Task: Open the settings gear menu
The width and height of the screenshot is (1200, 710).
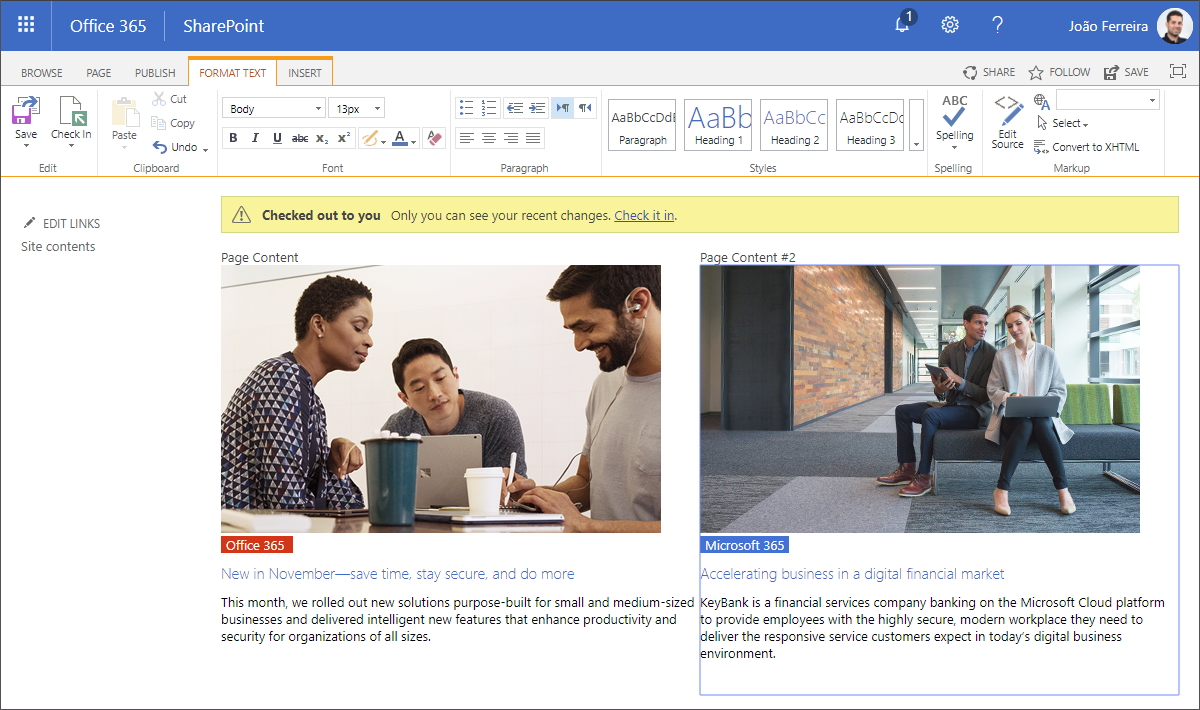Action: click(950, 26)
